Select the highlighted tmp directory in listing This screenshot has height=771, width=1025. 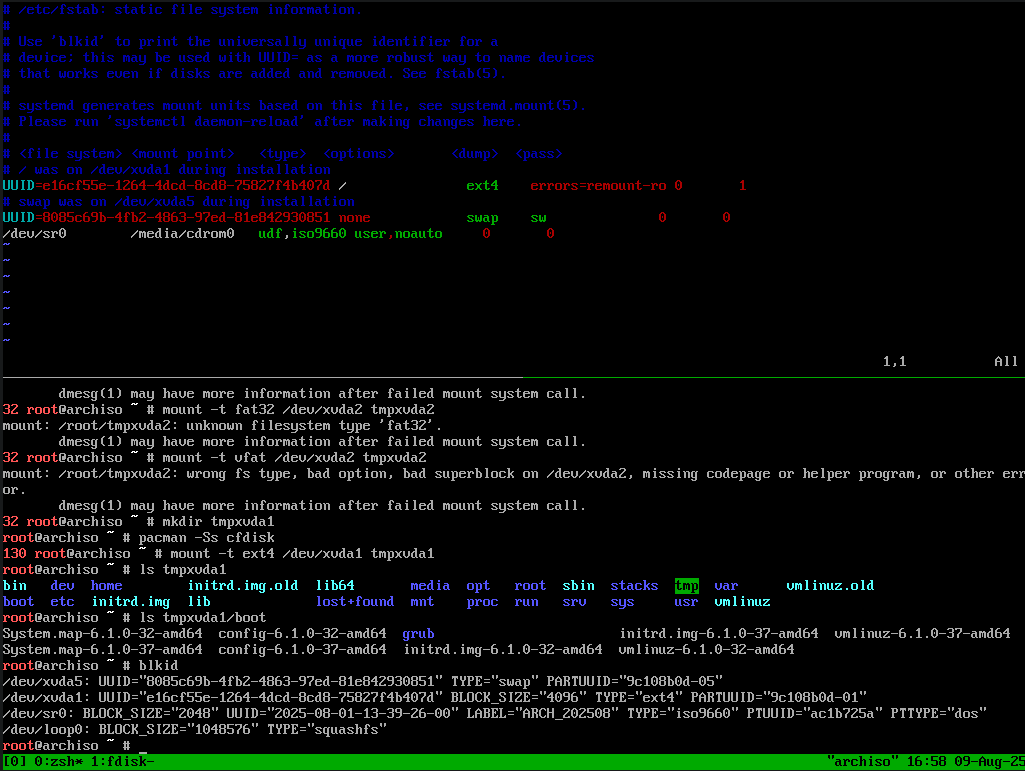pos(686,586)
